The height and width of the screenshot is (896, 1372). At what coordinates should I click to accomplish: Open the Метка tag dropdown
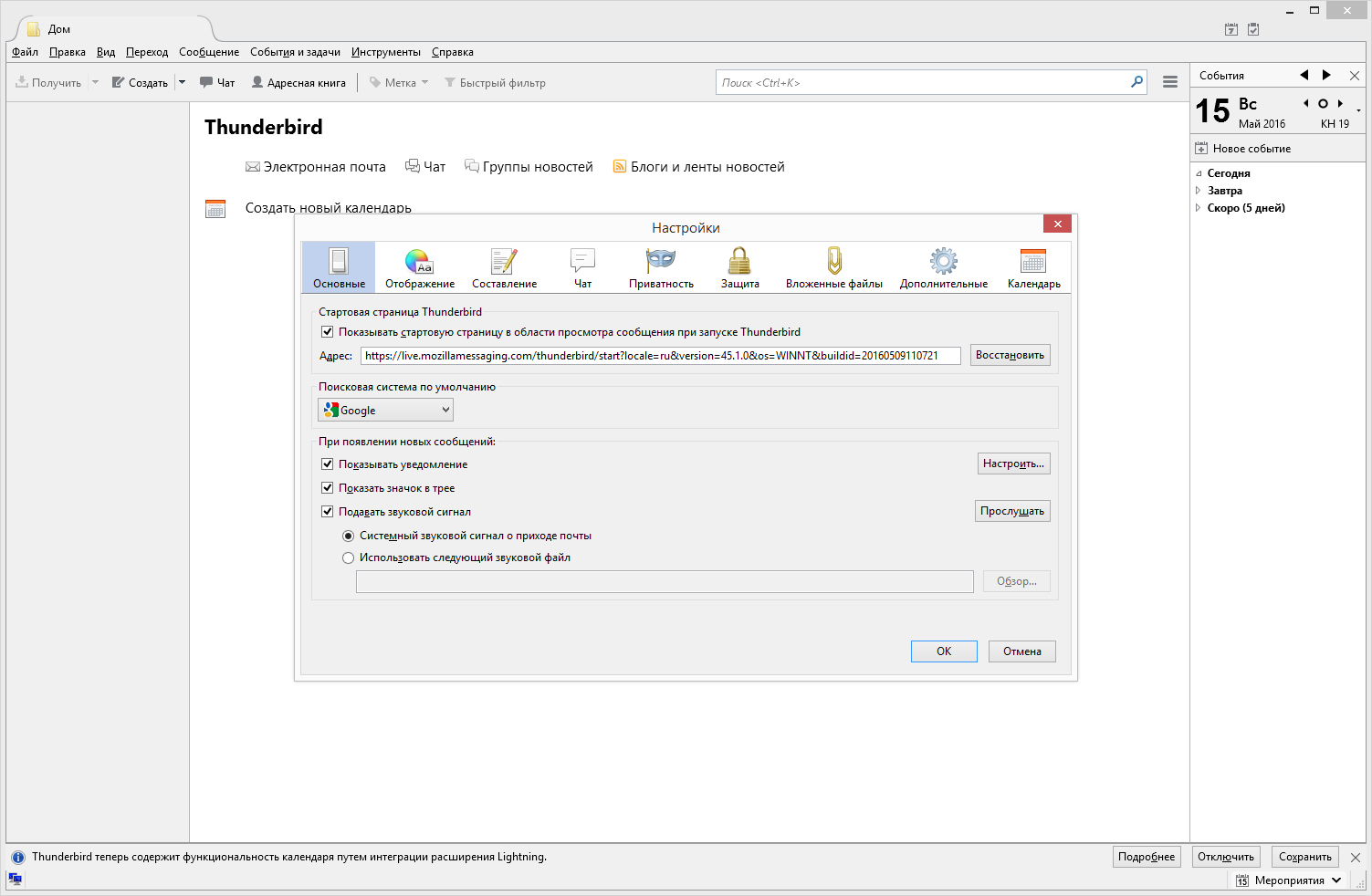[399, 82]
